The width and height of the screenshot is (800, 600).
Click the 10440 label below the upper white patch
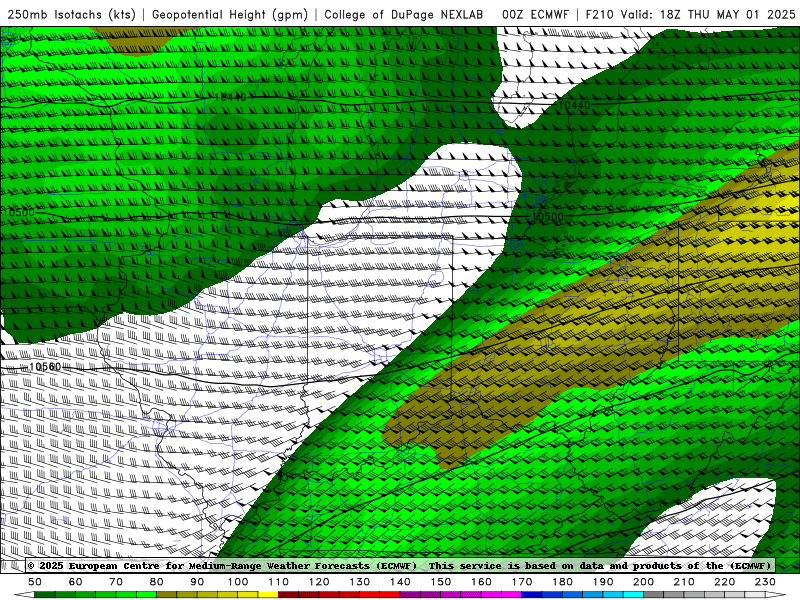(574, 105)
